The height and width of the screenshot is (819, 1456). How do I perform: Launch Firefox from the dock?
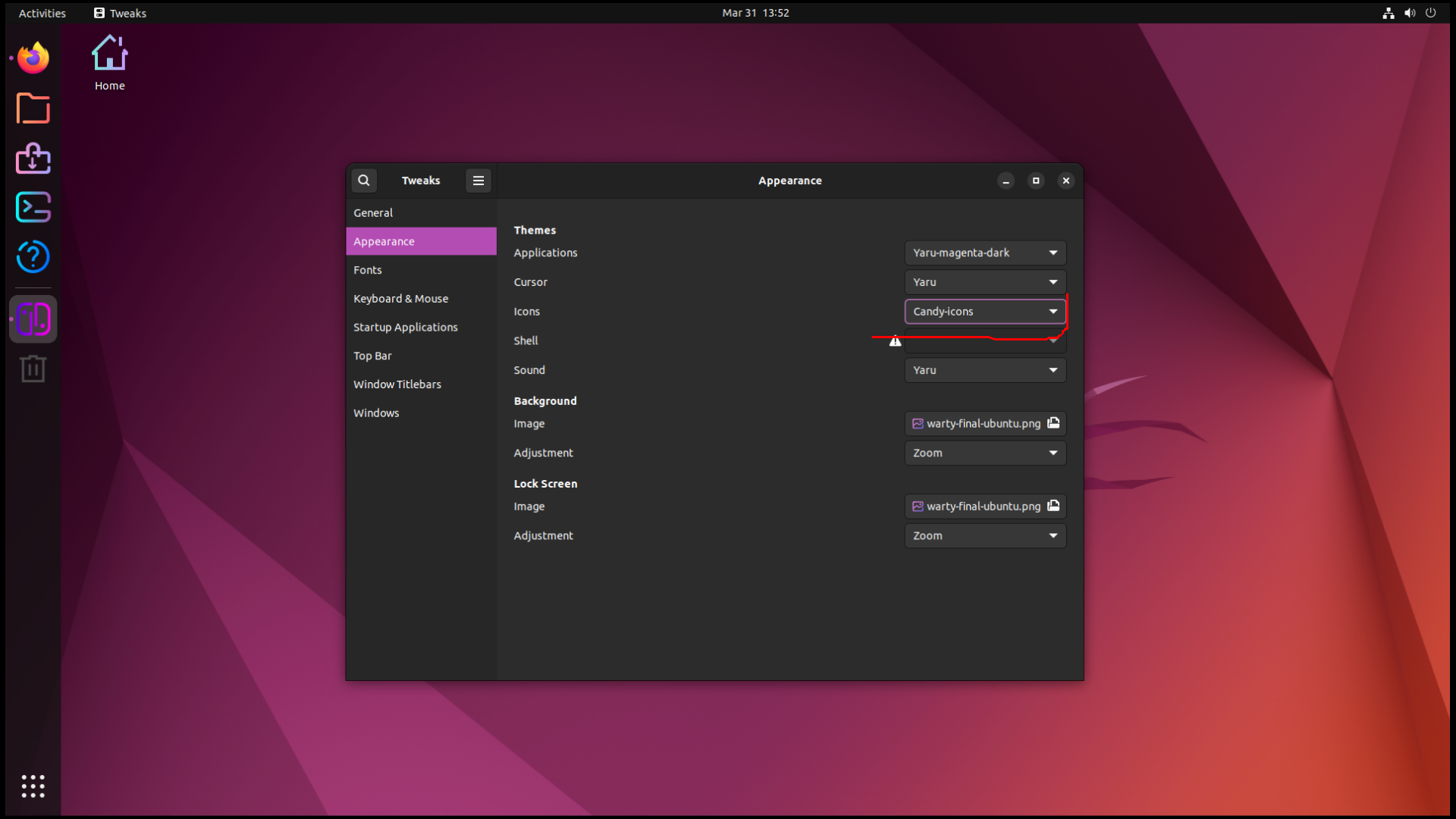click(x=33, y=58)
